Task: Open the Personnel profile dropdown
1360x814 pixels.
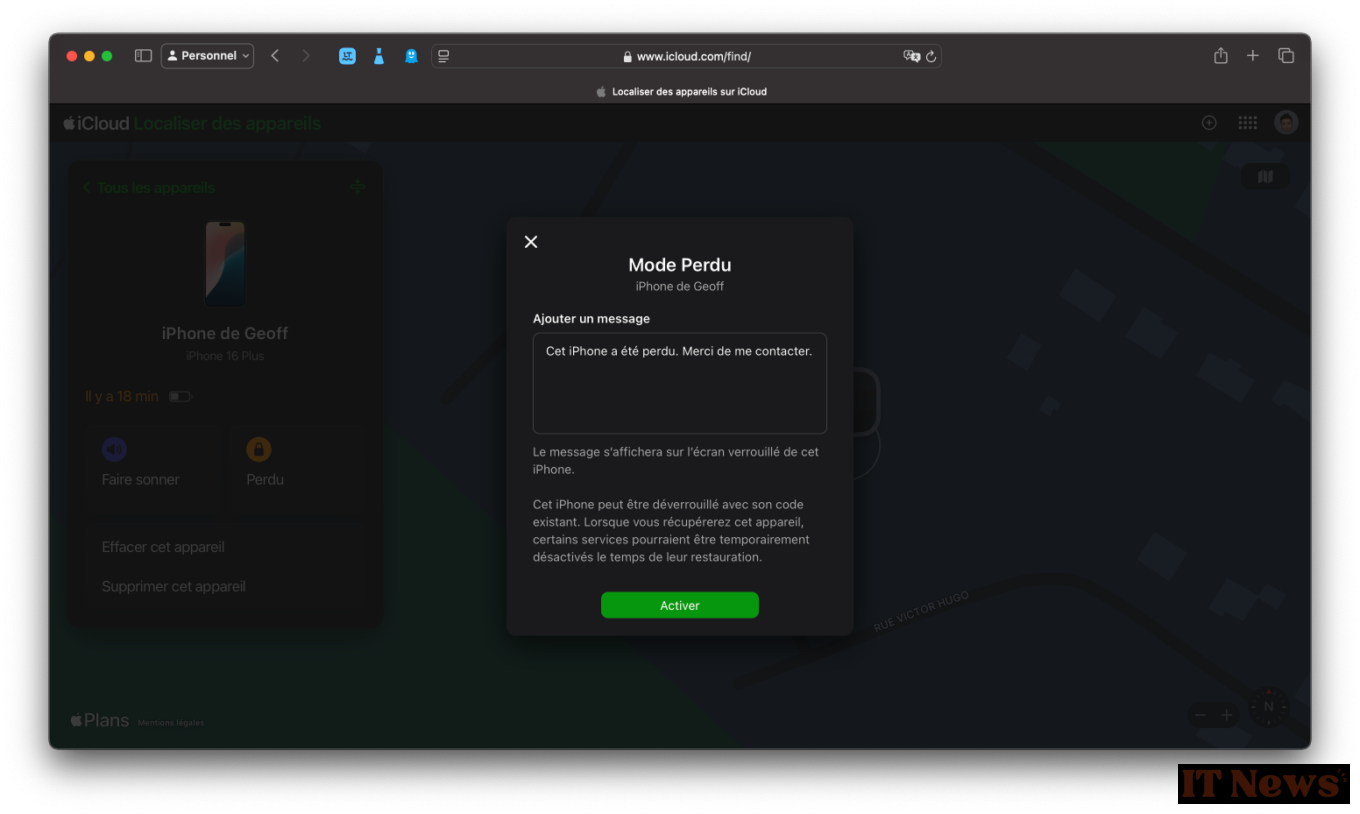Action: tap(208, 56)
